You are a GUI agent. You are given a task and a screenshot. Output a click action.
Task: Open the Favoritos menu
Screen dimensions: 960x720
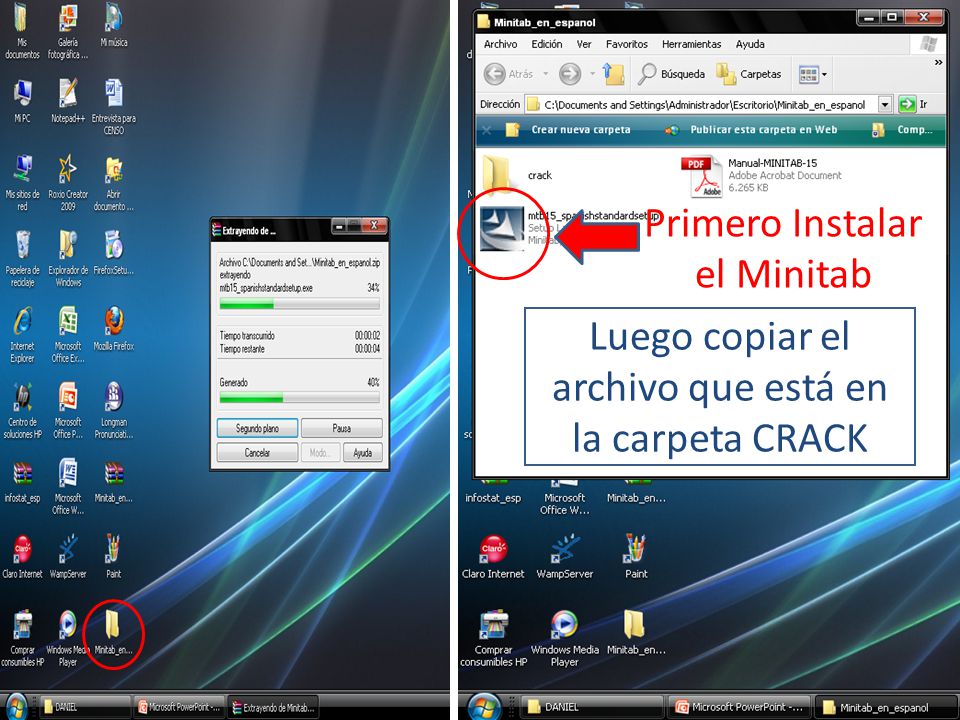coord(626,44)
